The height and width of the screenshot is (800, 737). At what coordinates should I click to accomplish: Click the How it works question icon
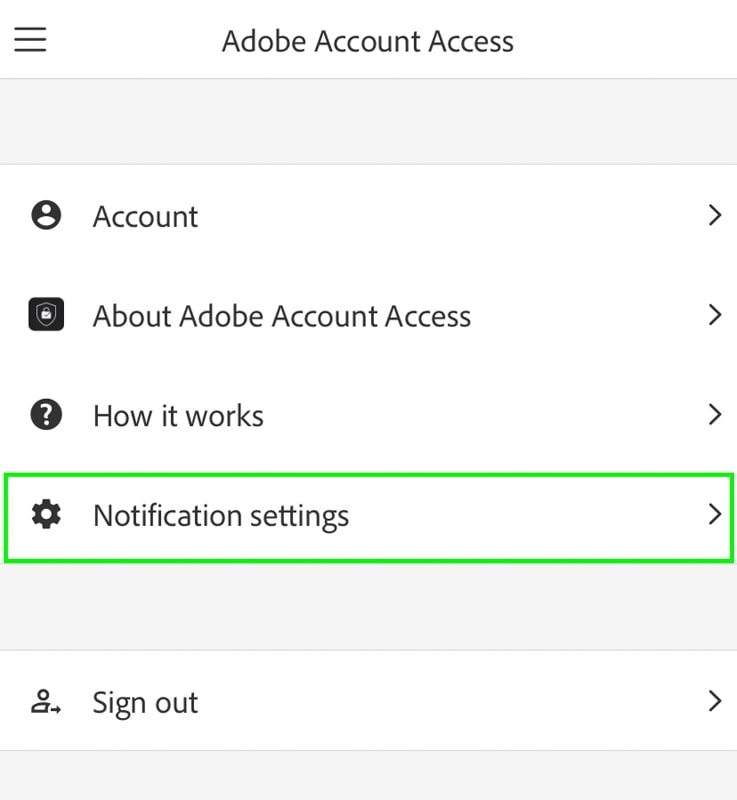(x=46, y=414)
